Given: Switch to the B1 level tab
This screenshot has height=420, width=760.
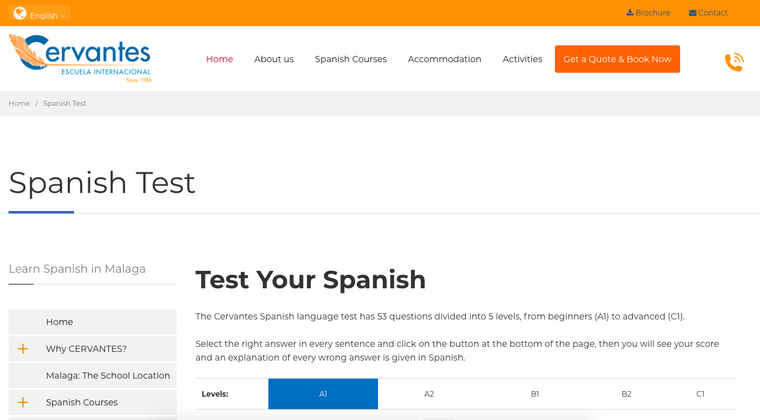Looking at the screenshot, I should (x=535, y=394).
